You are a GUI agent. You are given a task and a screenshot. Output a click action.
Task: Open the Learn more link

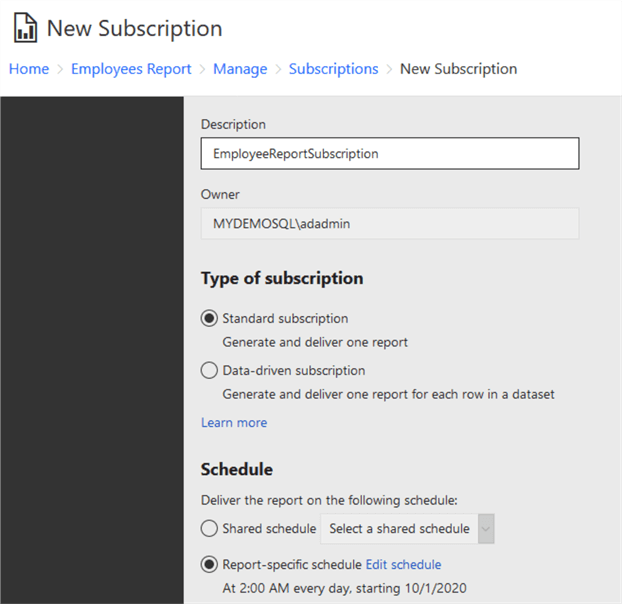pos(234,423)
